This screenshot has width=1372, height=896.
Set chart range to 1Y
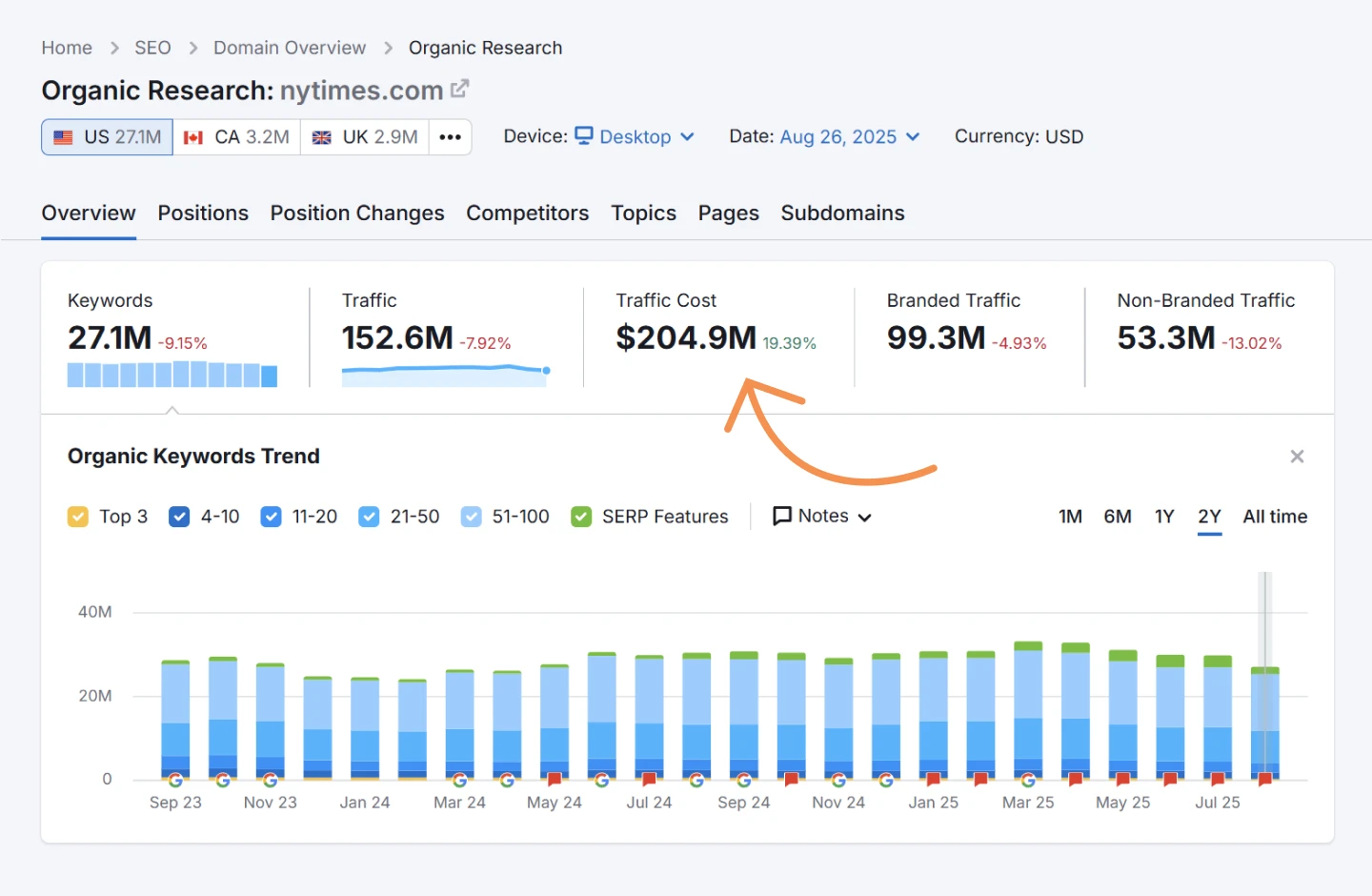click(x=1164, y=517)
